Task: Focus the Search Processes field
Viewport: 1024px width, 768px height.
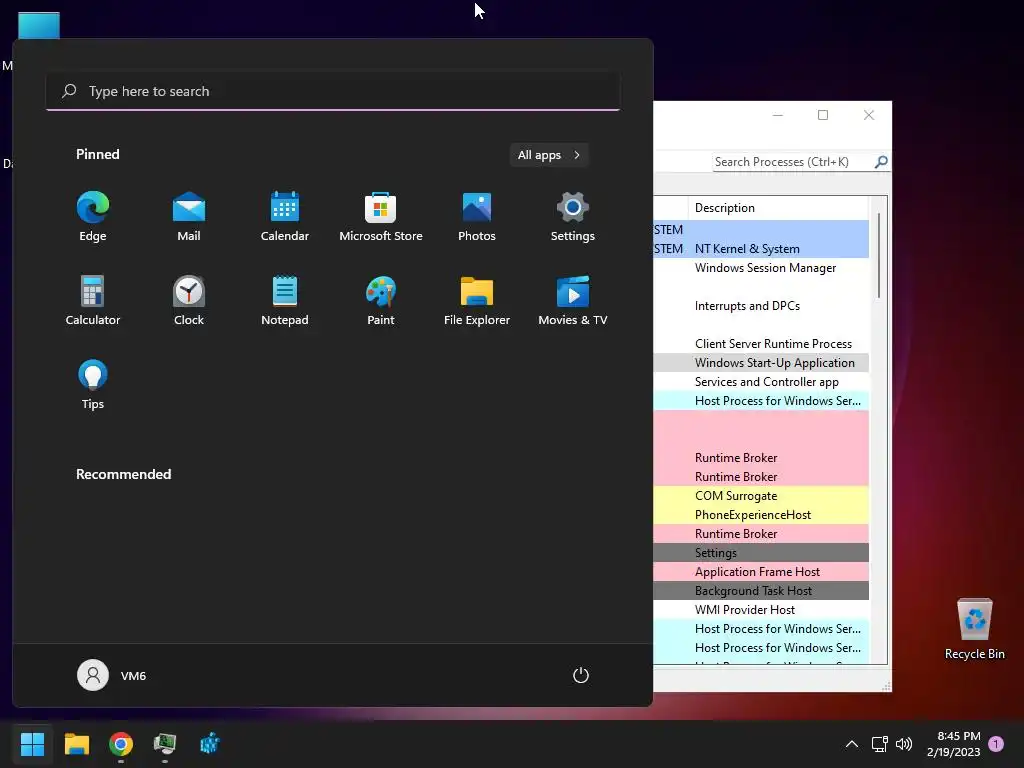Action: 793,162
